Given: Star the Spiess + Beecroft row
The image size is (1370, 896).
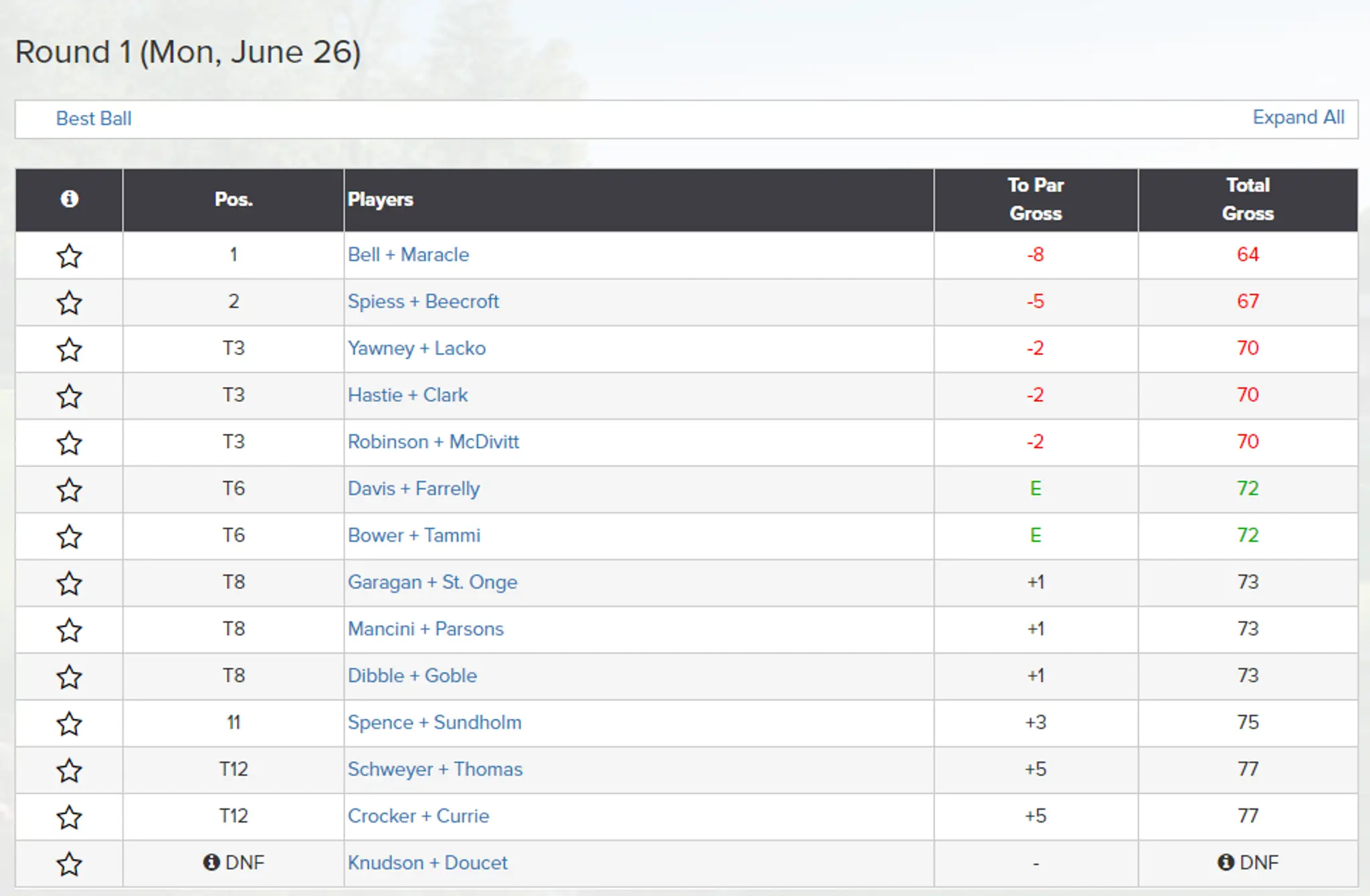Looking at the screenshot, I should pyautogui.click(x=70, y=302).
